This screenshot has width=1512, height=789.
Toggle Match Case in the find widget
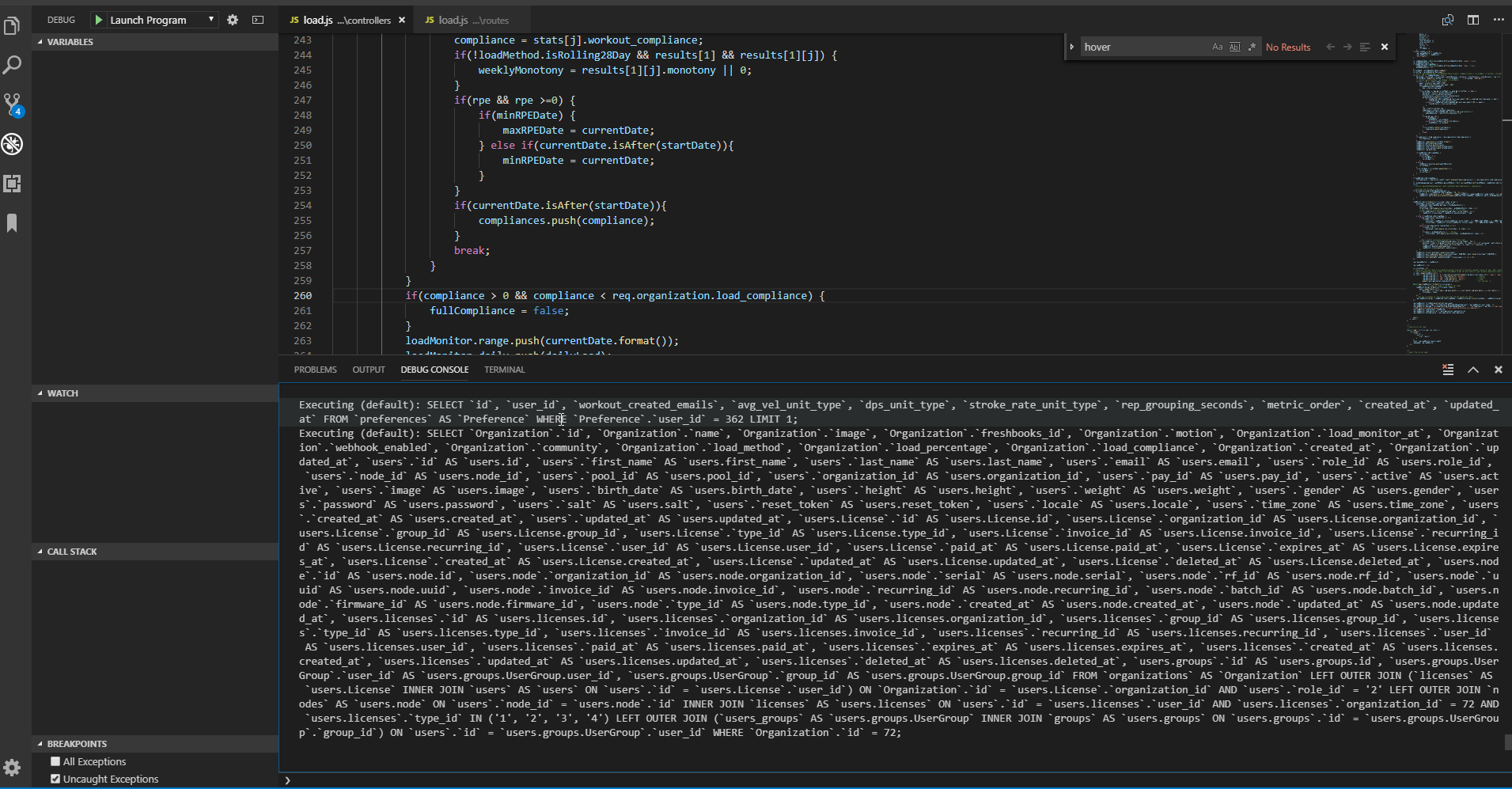click(x=1217, y=47)
